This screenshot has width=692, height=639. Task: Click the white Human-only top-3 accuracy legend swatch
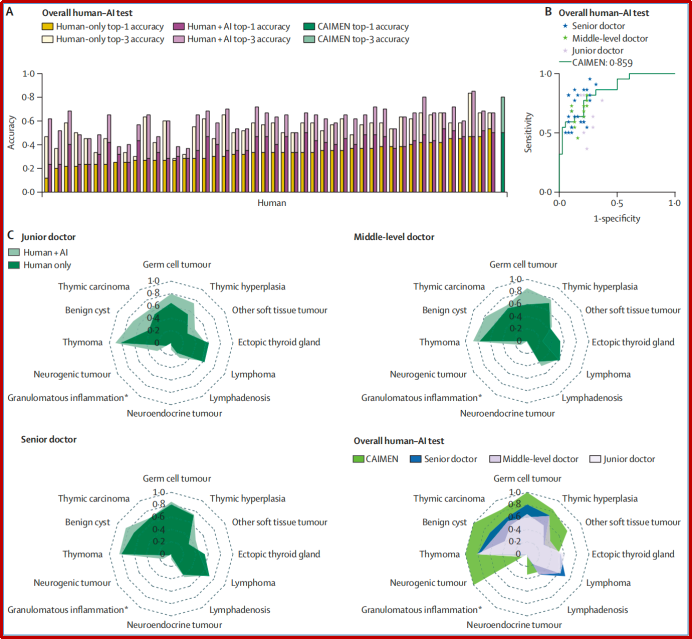pos(48,39)
